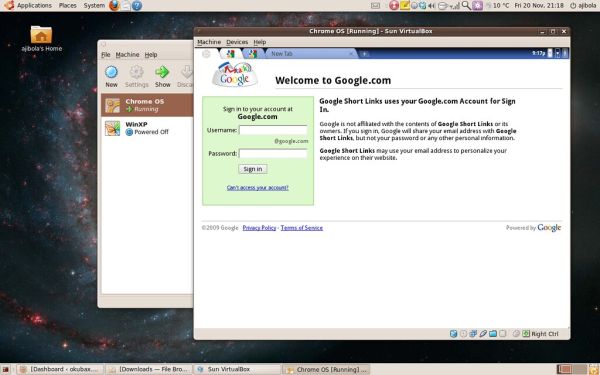Open Devices menu in Chrome OS VM window
This screenshot has width=600, height=375.
tap(237, 42)
